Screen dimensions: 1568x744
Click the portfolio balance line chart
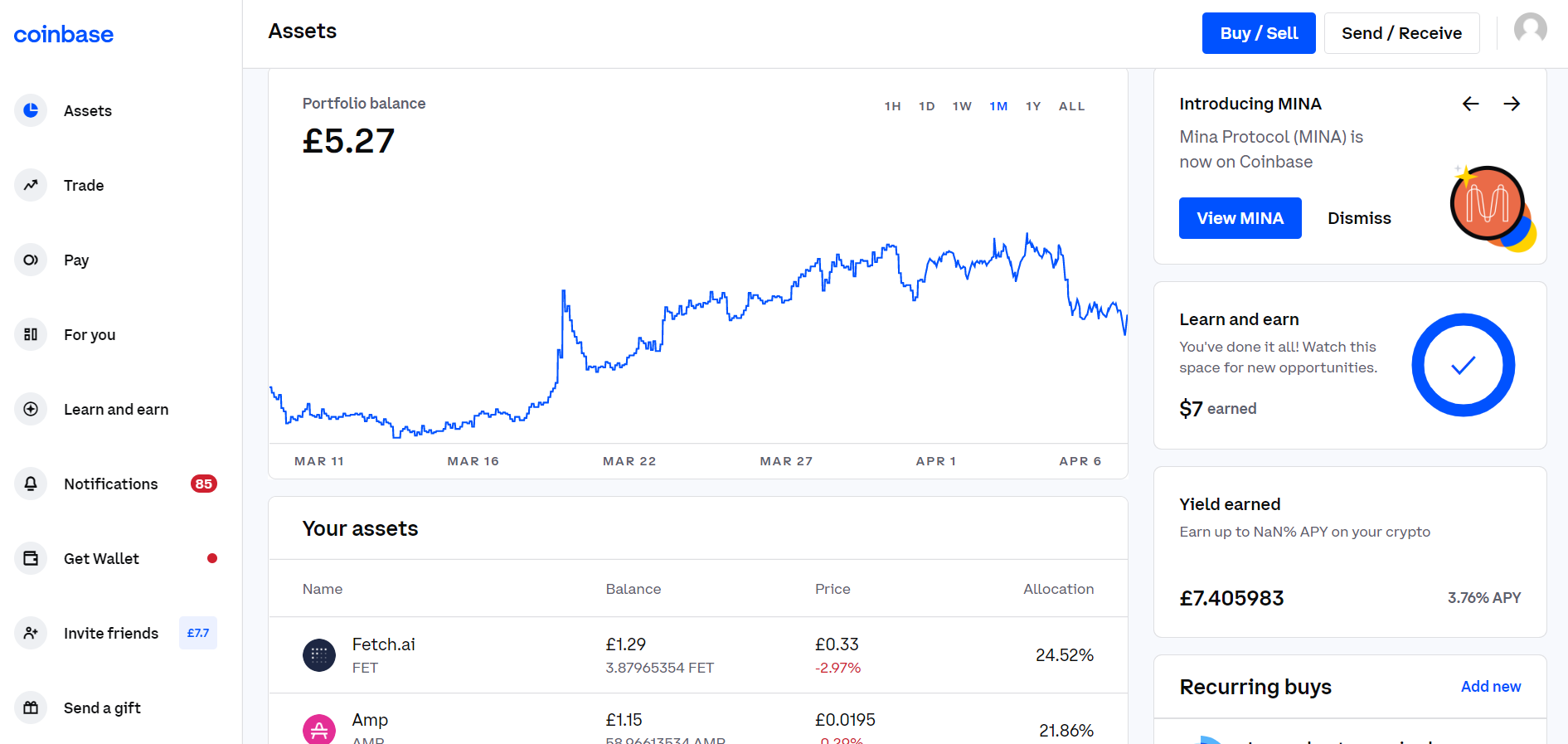click(x=698, y=336)
